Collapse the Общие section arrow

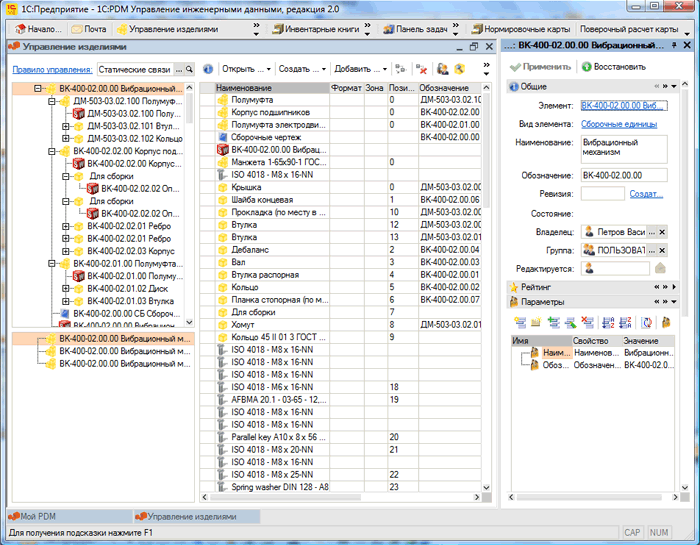pos(674,86)
